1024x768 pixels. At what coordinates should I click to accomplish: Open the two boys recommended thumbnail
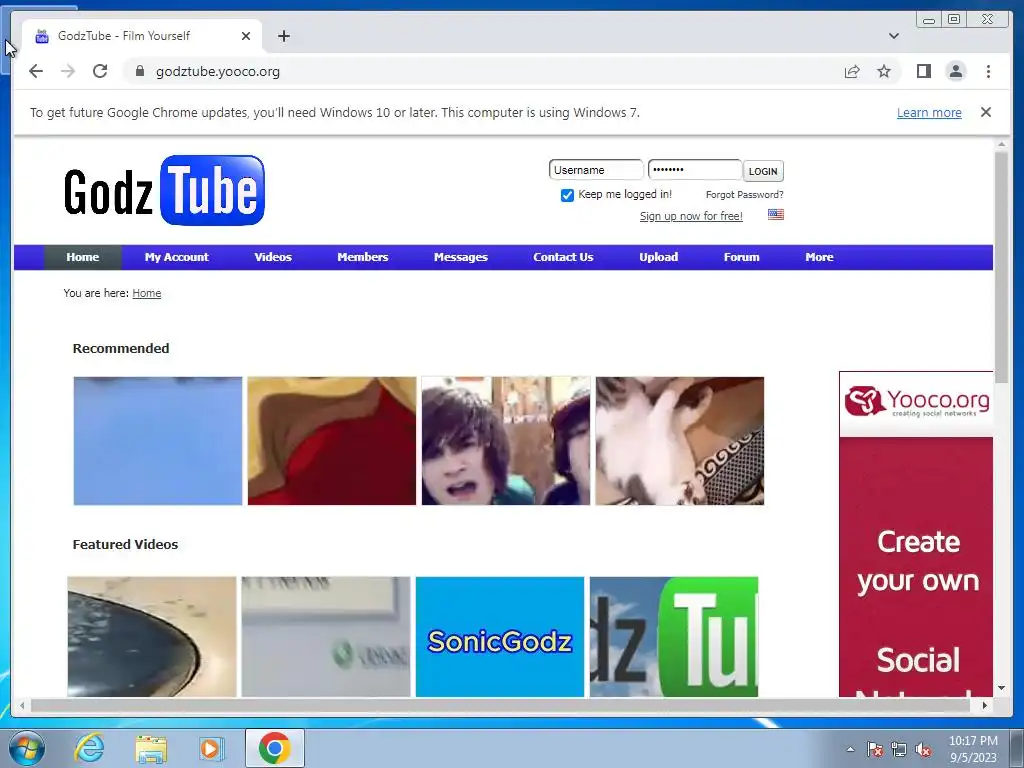point(505,441)
